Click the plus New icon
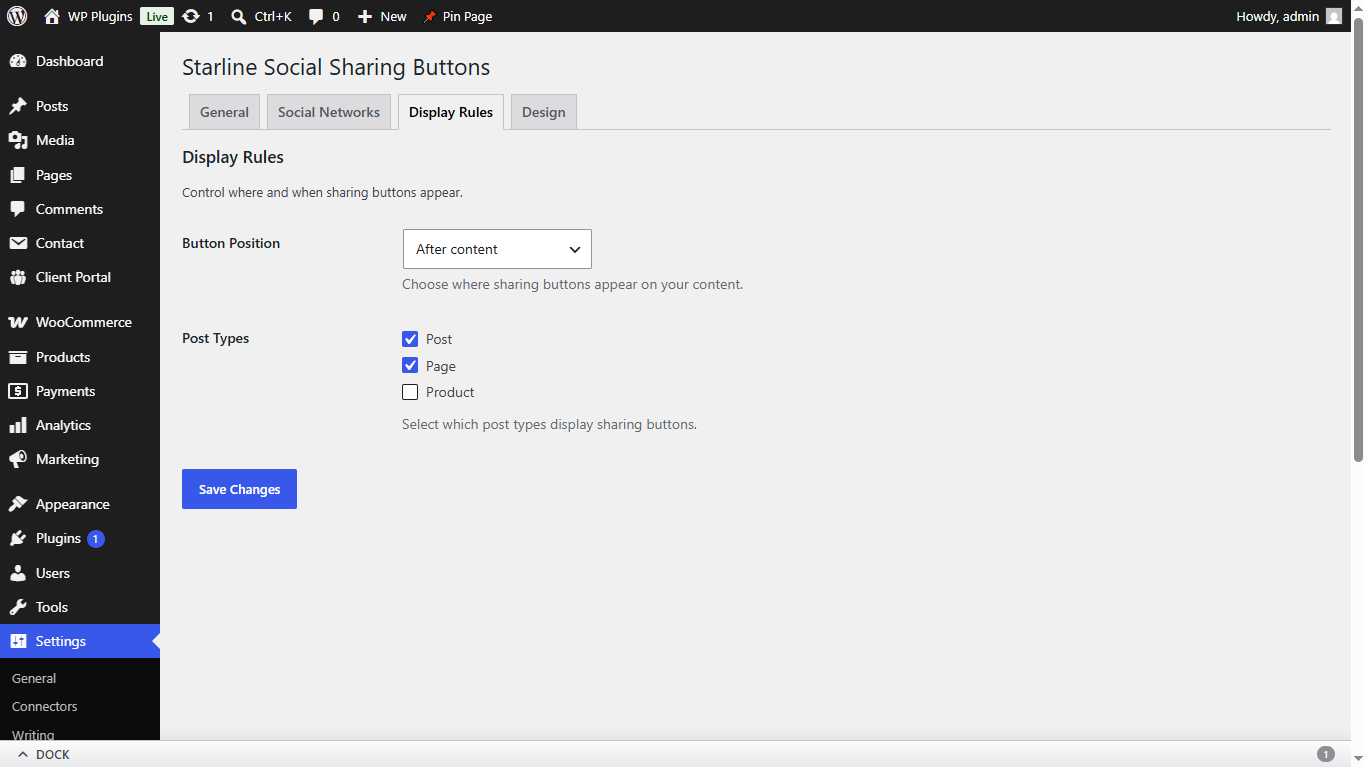The height and width of the screenshot is (767, 1365). (365, 16)
